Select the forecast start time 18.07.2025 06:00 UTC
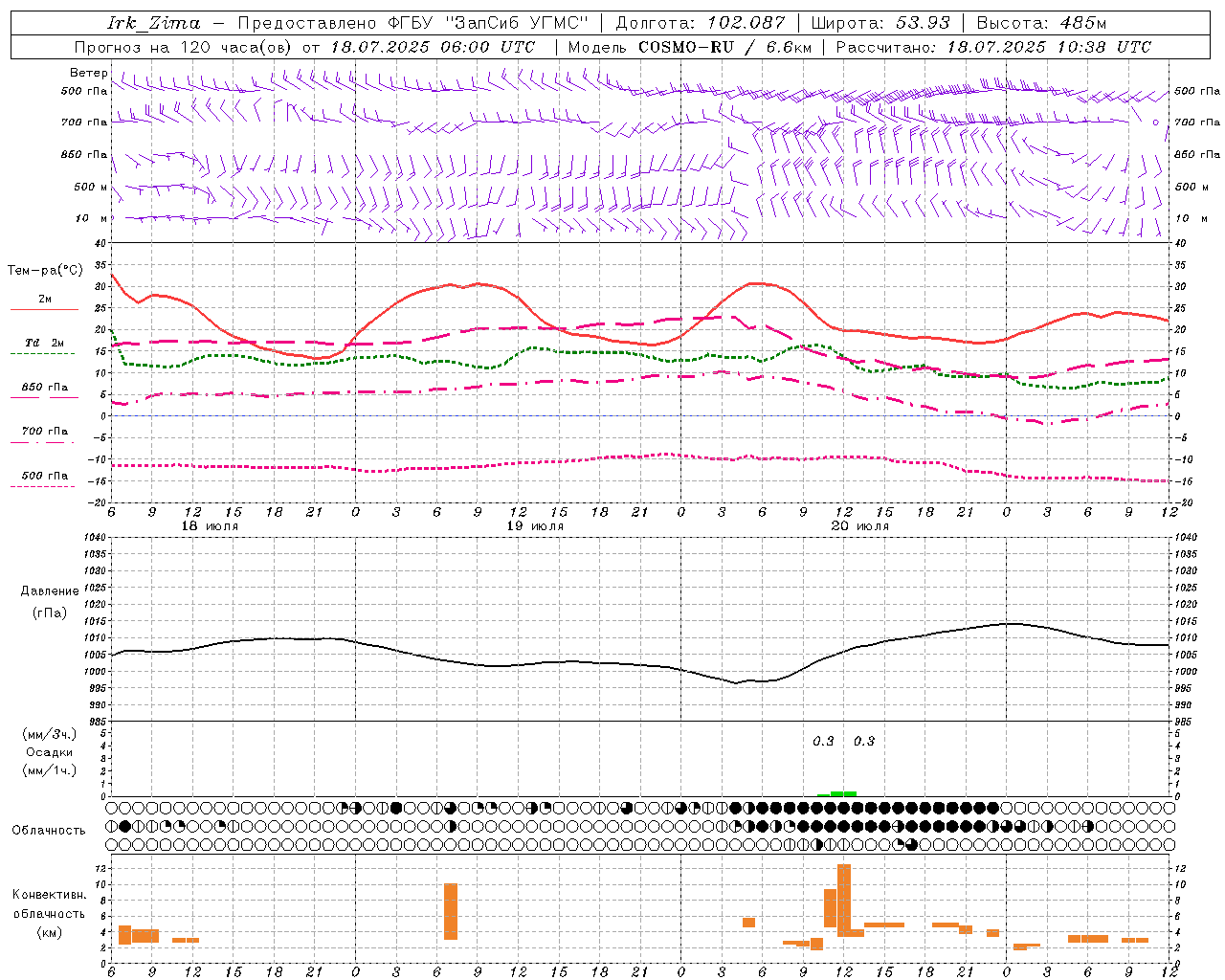The height and width of the screenshot is (980, 1225). click(x=433, y=47)
